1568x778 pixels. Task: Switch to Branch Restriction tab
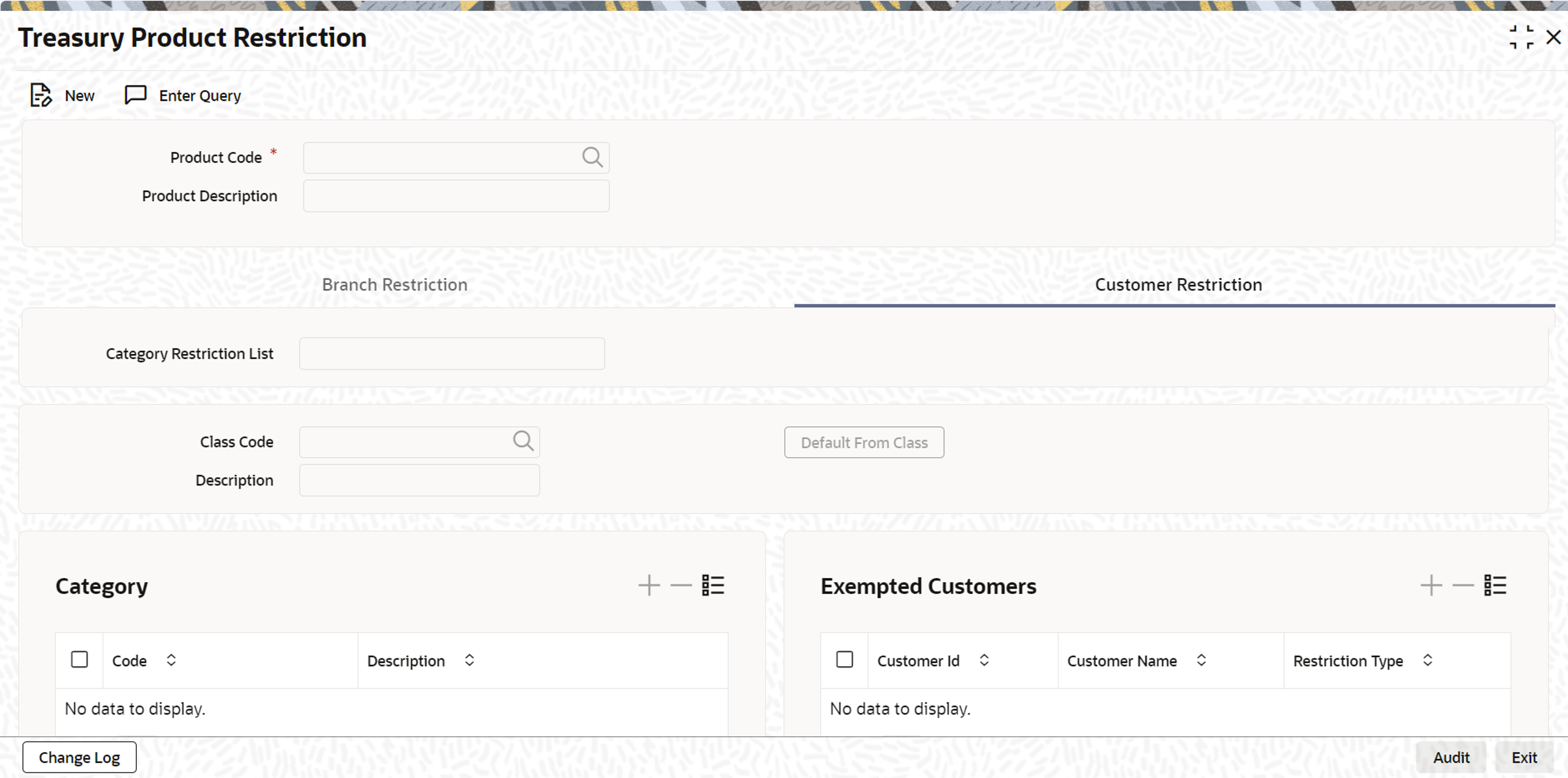click(x=394, y=285)
